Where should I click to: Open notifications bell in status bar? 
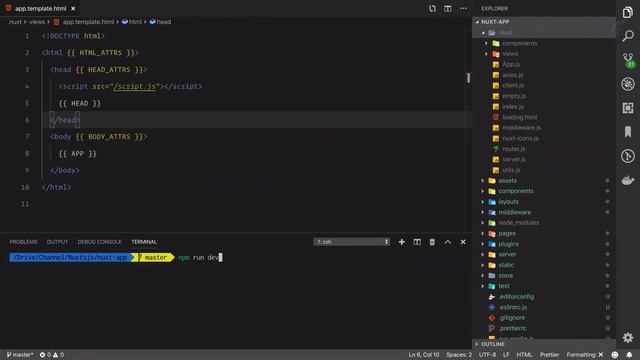pyautogui.click(x=629, y=355)
